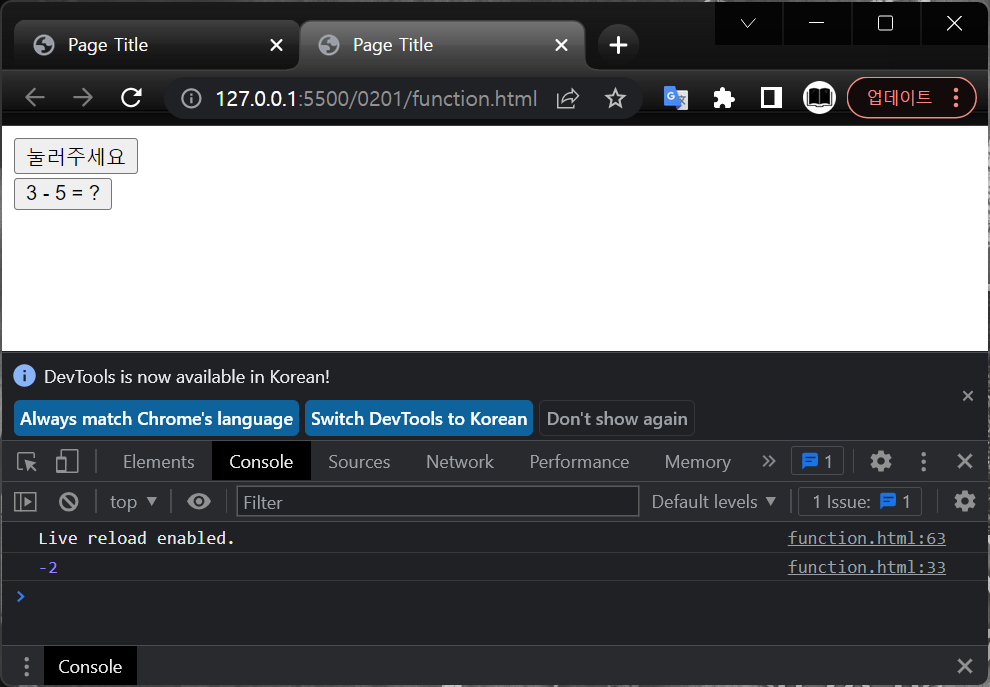The height and width of the screenshot is (687, 990).
Task: Open the Memory tab
Action: point(697,462)
